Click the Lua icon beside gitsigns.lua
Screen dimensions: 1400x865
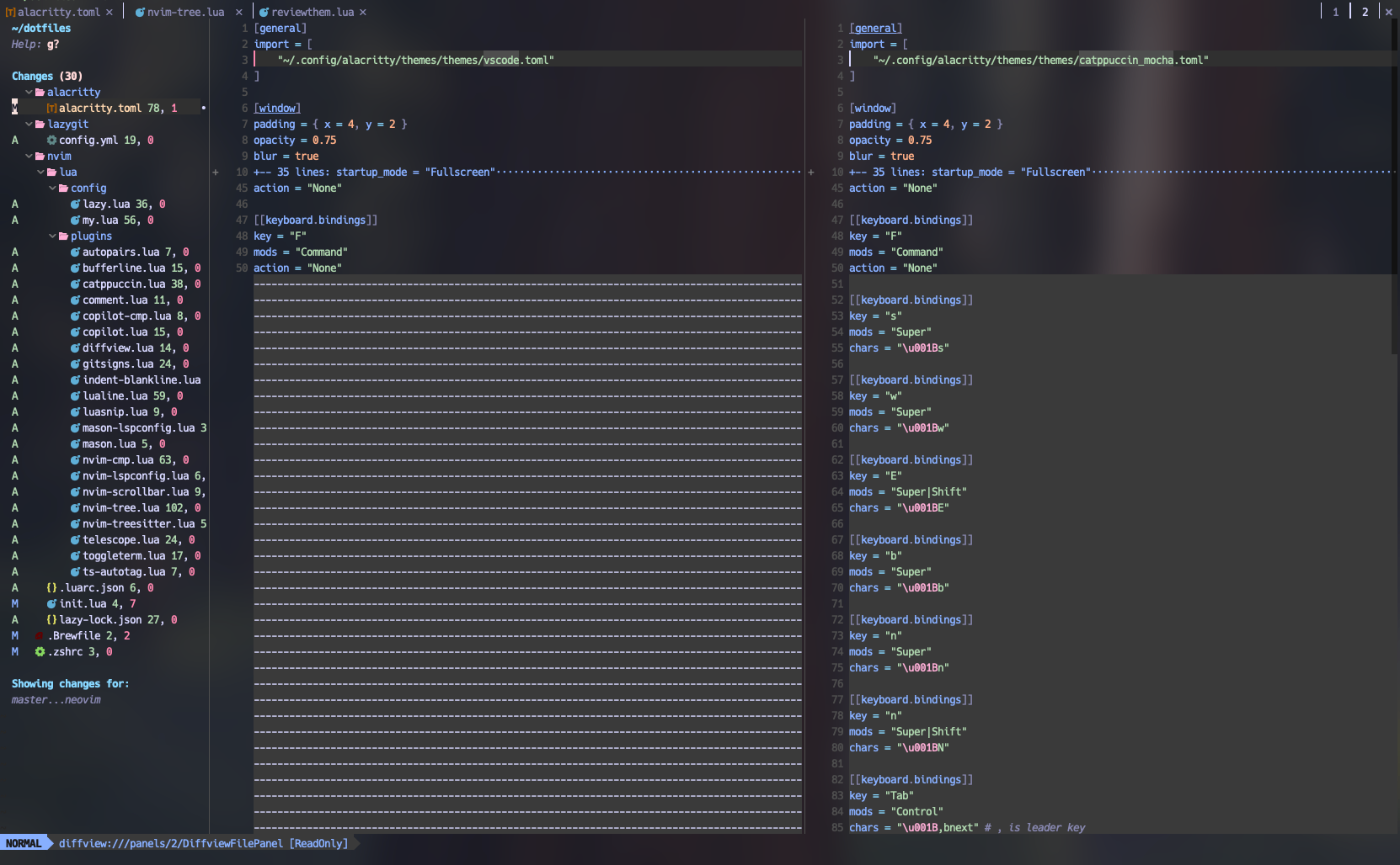tap(75, 364)
